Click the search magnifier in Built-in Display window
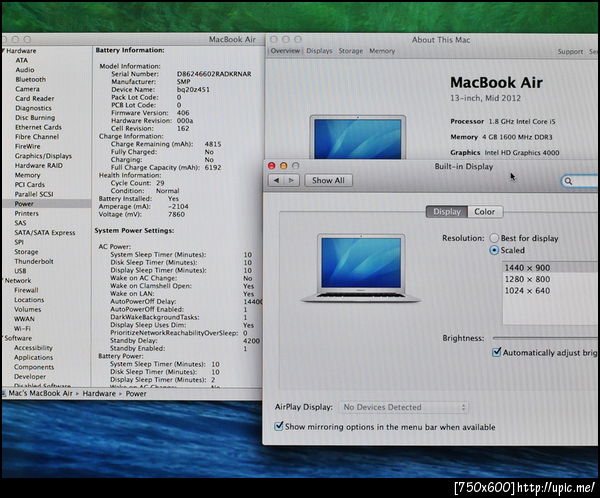 click(568, 181)
